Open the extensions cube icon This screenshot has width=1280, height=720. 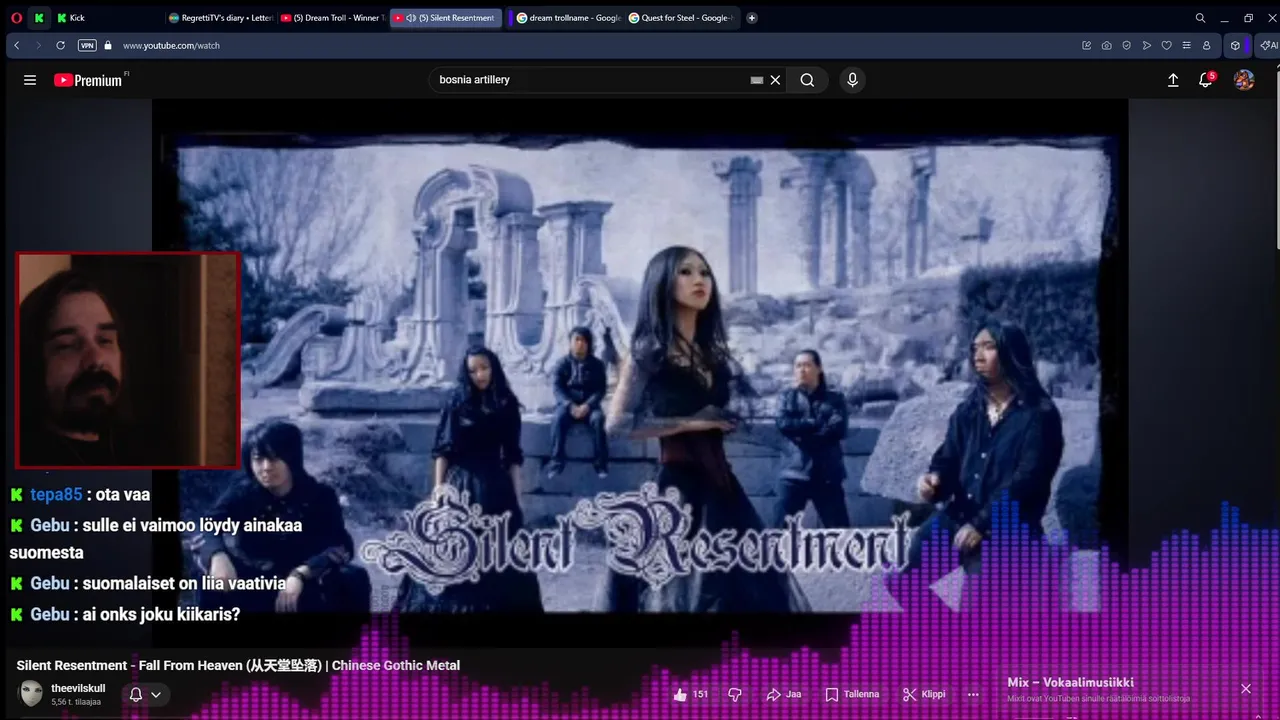1235,45
